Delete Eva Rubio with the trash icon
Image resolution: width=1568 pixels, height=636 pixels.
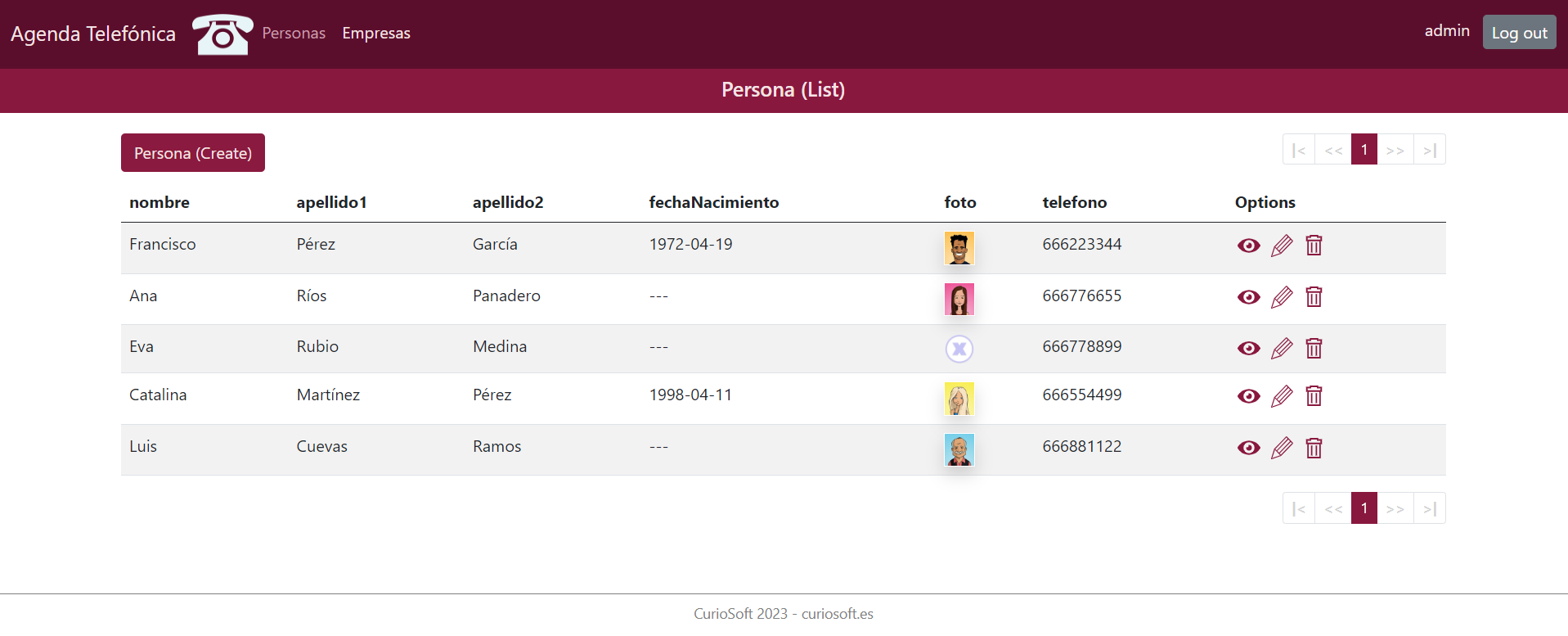[1314, 348]
